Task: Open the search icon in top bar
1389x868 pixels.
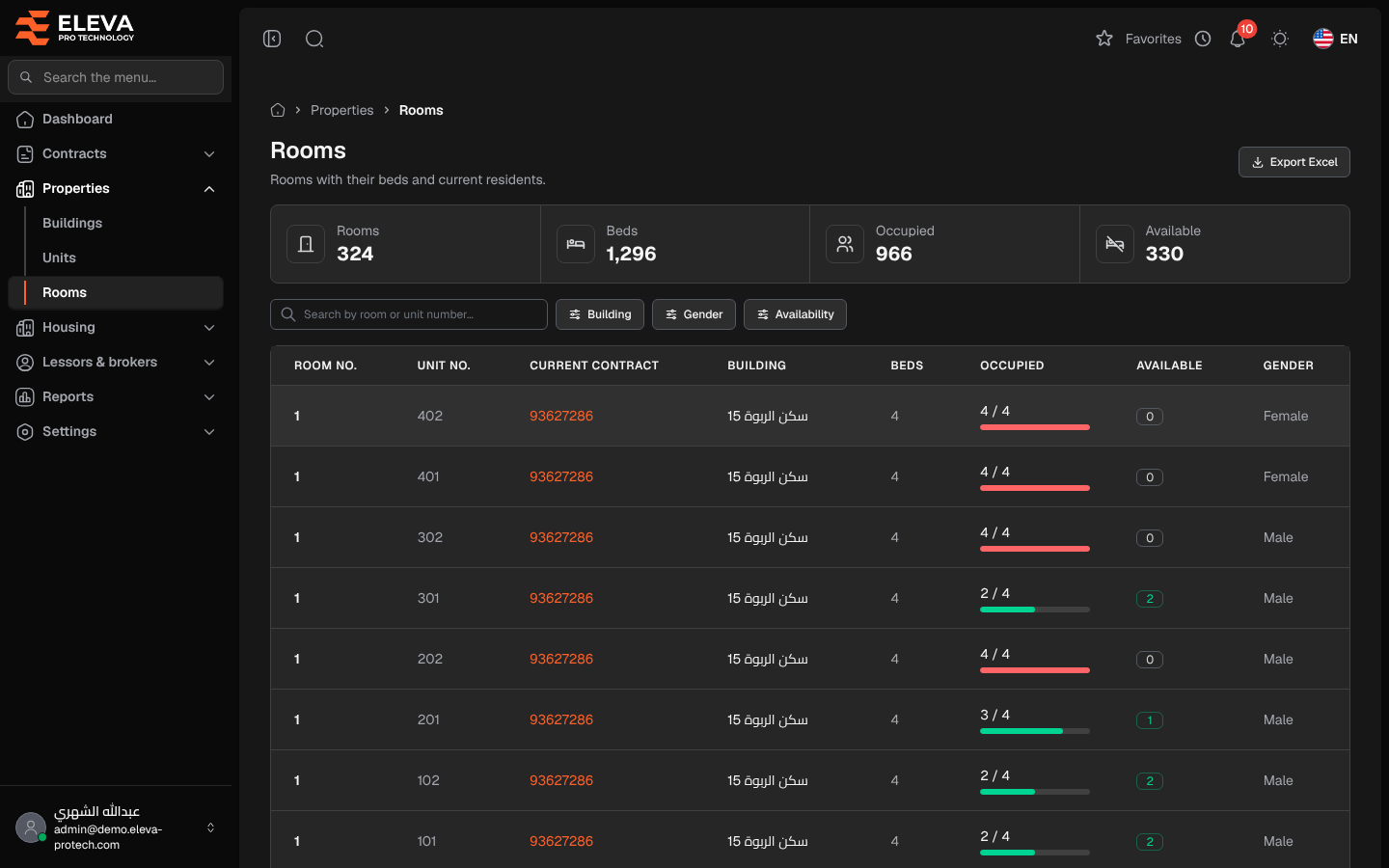Action: [314, 39]
